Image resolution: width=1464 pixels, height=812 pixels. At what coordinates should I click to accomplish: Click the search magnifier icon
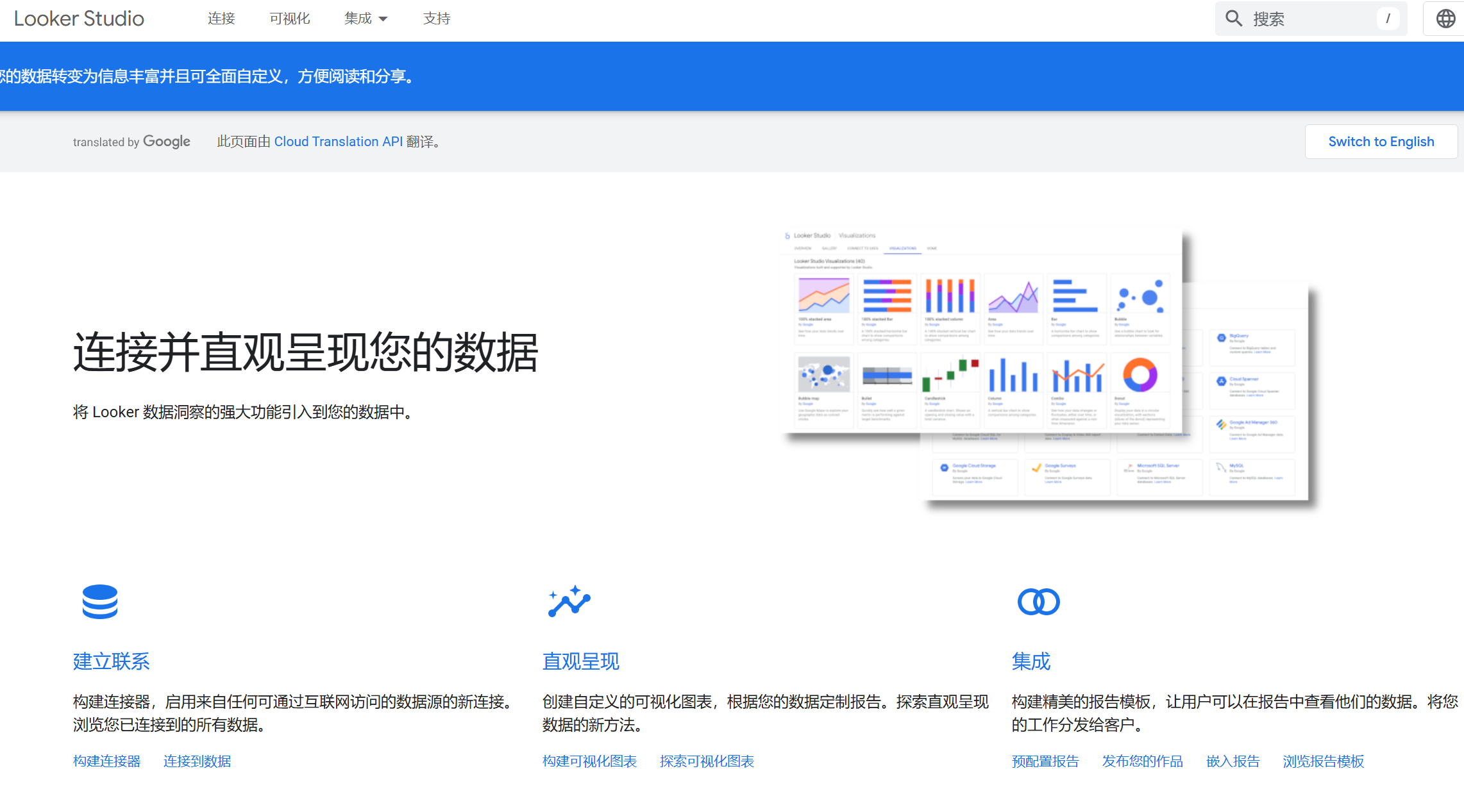[x=1234, y=19]
